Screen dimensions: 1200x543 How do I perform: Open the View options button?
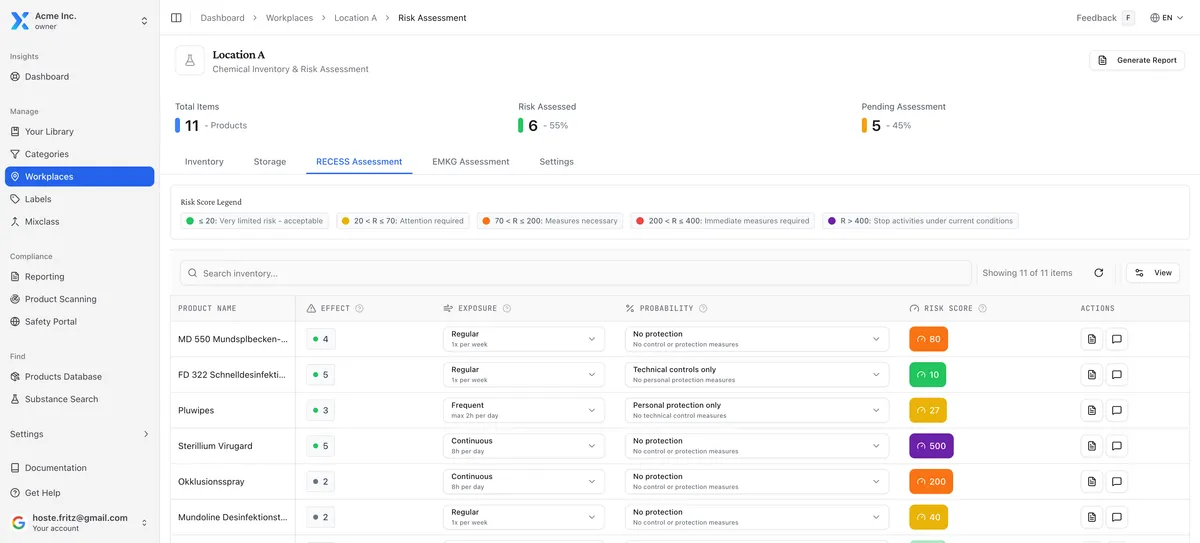pos(1152,273)
